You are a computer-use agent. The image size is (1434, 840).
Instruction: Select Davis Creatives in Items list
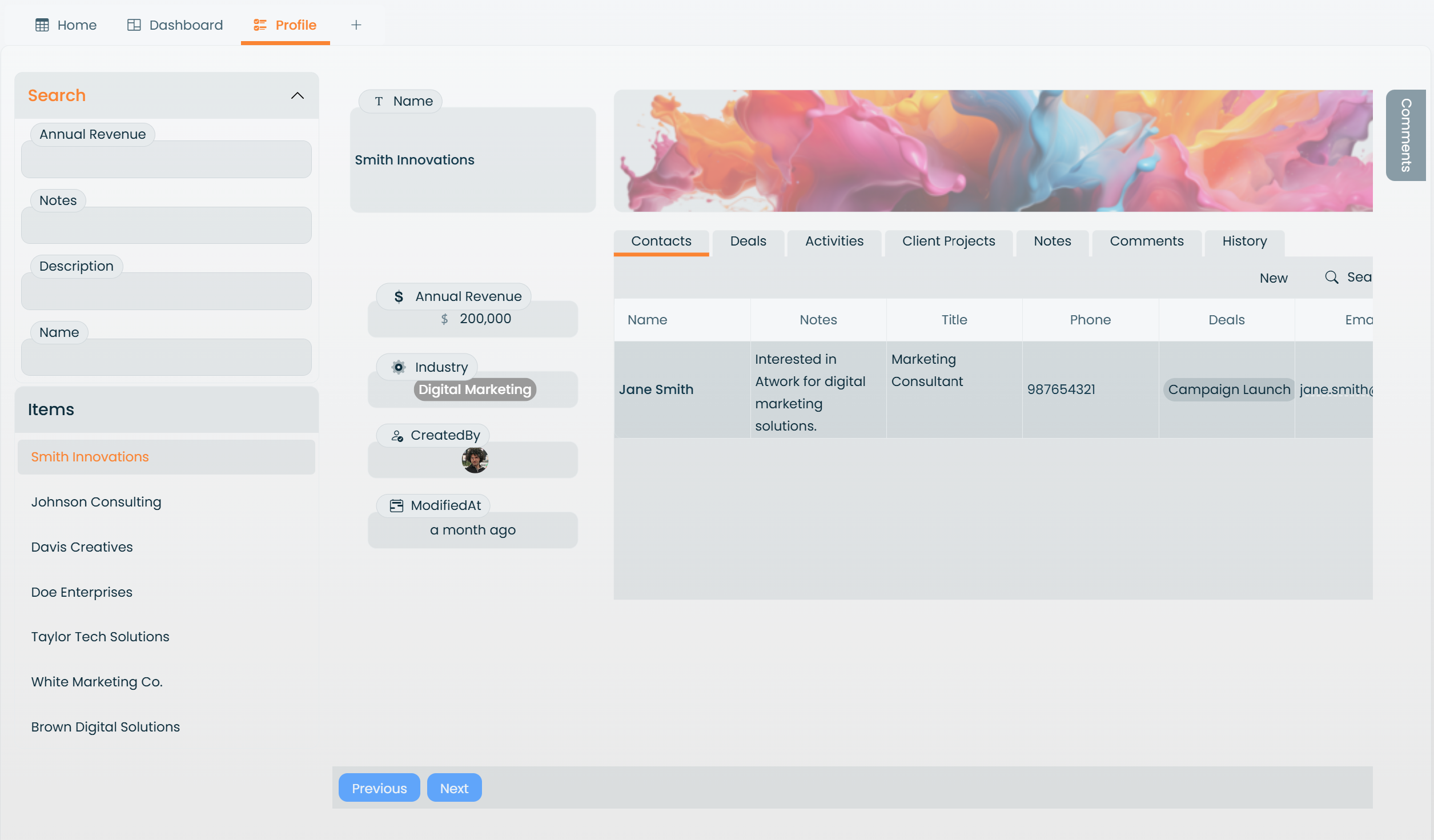tap(166, 547)
